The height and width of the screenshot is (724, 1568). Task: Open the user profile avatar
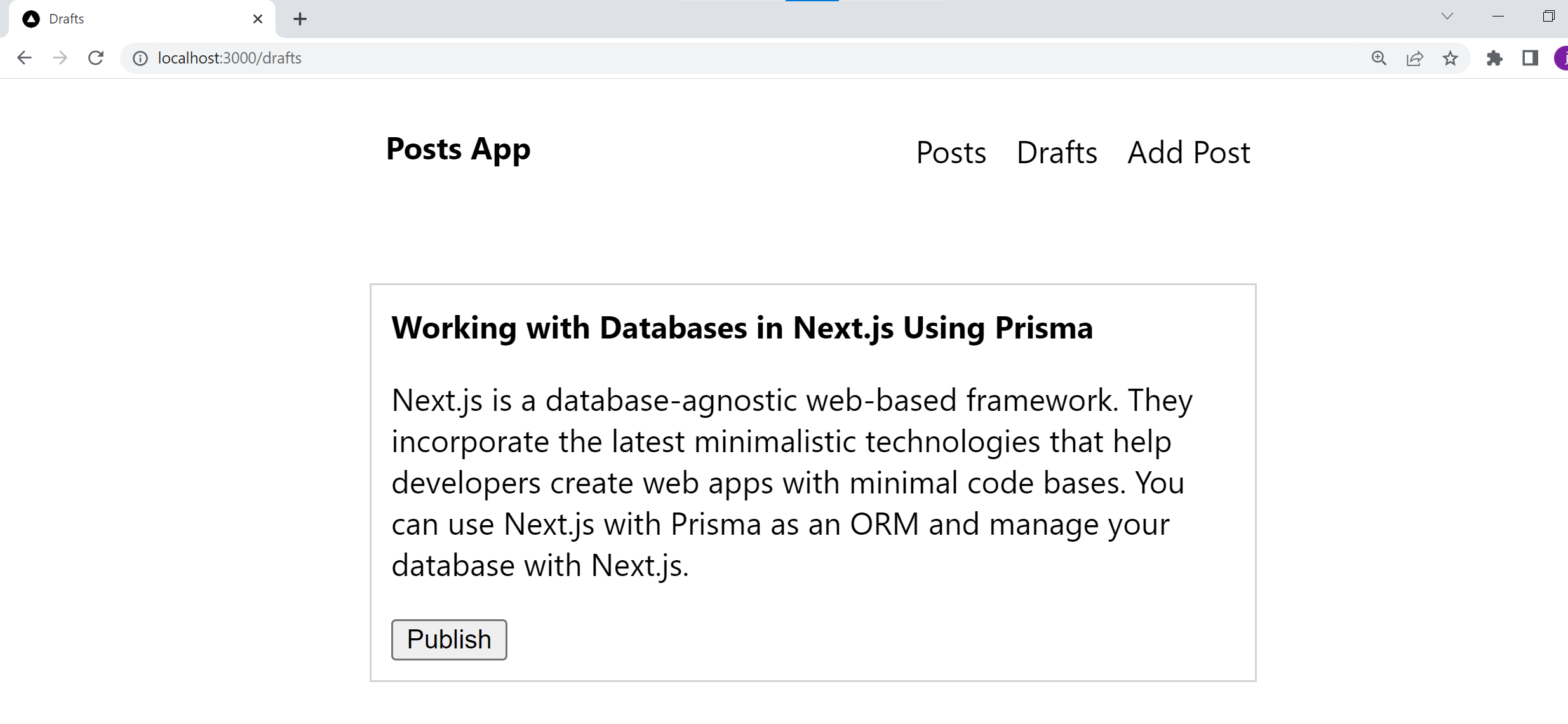pos(1561,58)
